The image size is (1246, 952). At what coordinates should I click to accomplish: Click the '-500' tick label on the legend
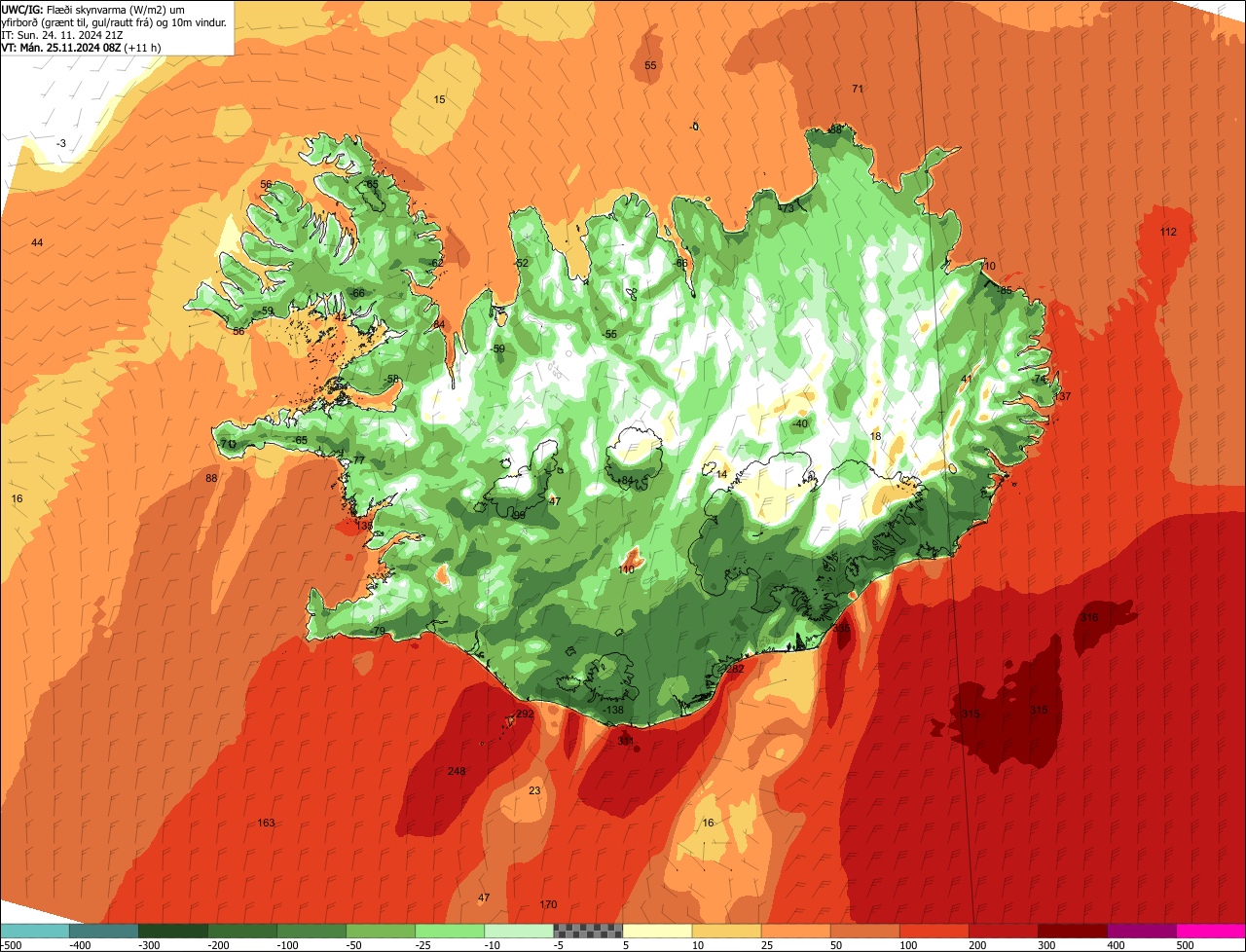point(12,945)
